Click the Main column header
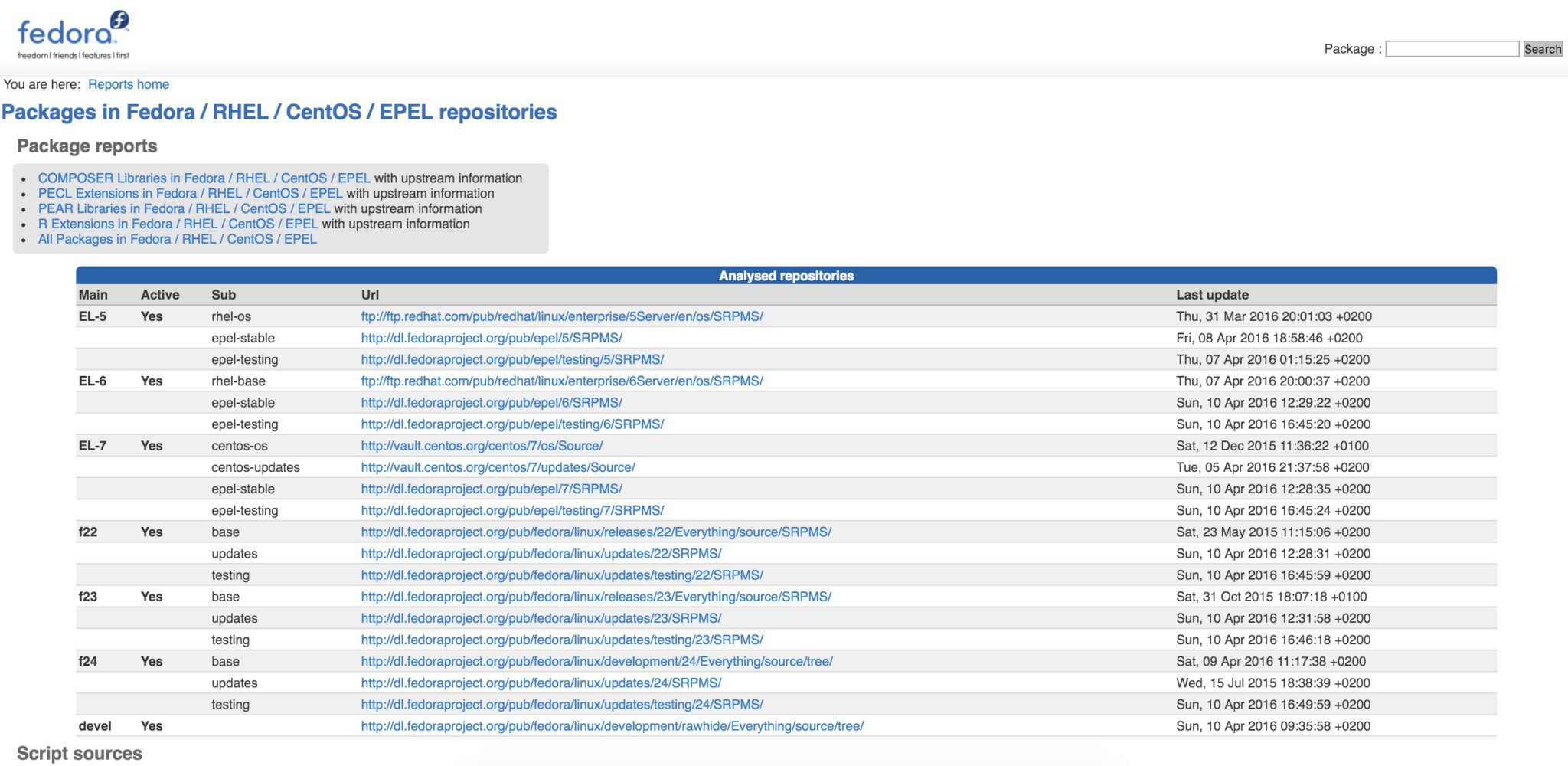Screen dimensions: 1568x766 (x=93, y=295)
